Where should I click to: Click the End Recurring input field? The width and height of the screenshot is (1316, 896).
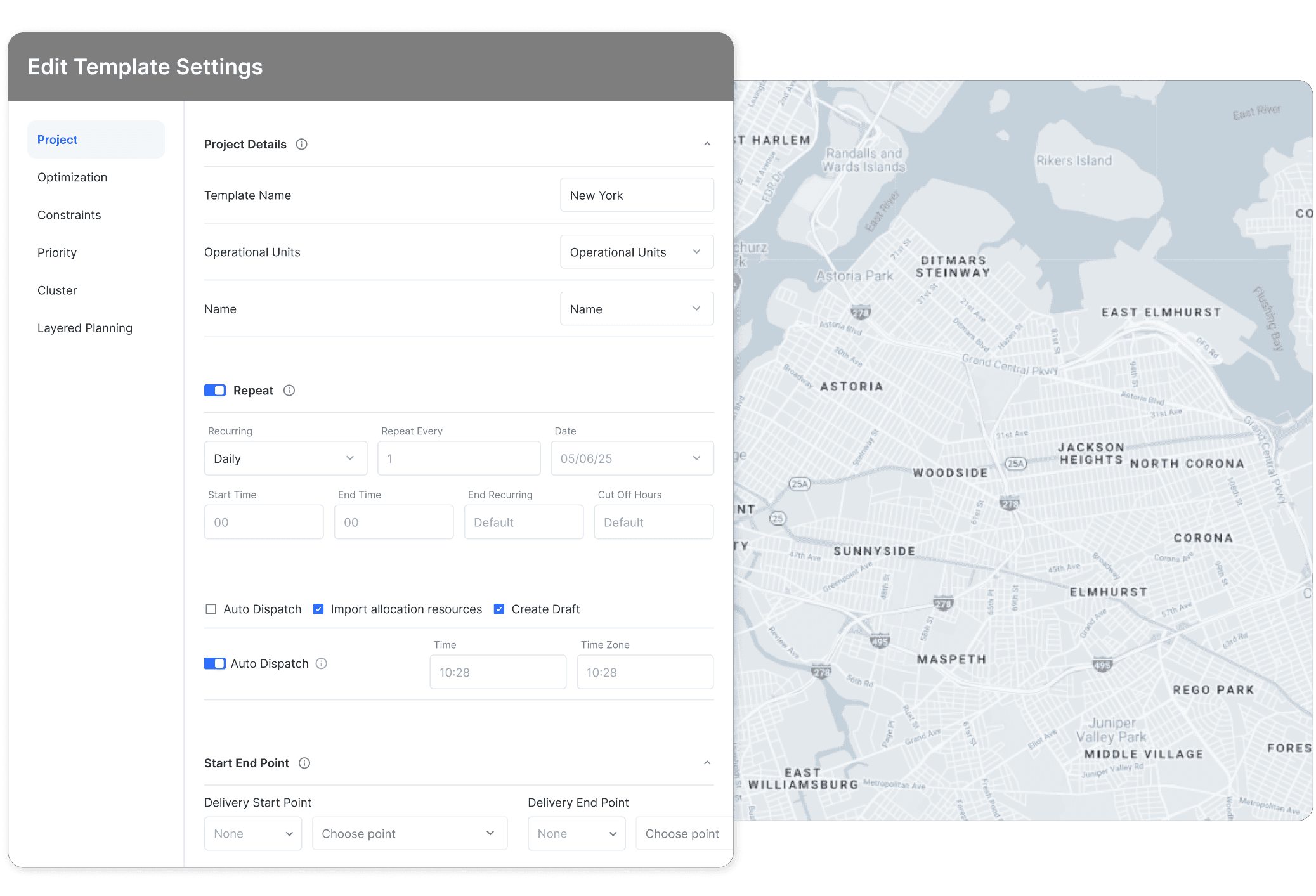pyautogui.click(x=524, y=522)
